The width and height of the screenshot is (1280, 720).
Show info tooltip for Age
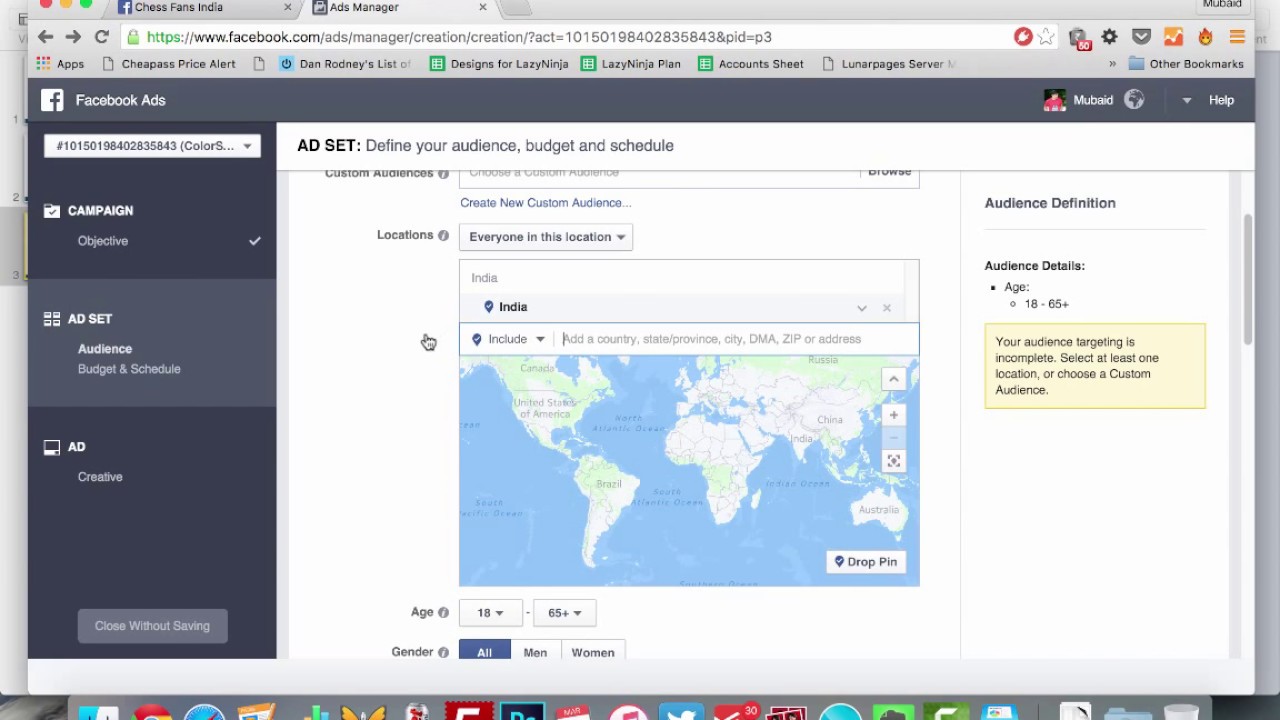click(x=443, y=612)
